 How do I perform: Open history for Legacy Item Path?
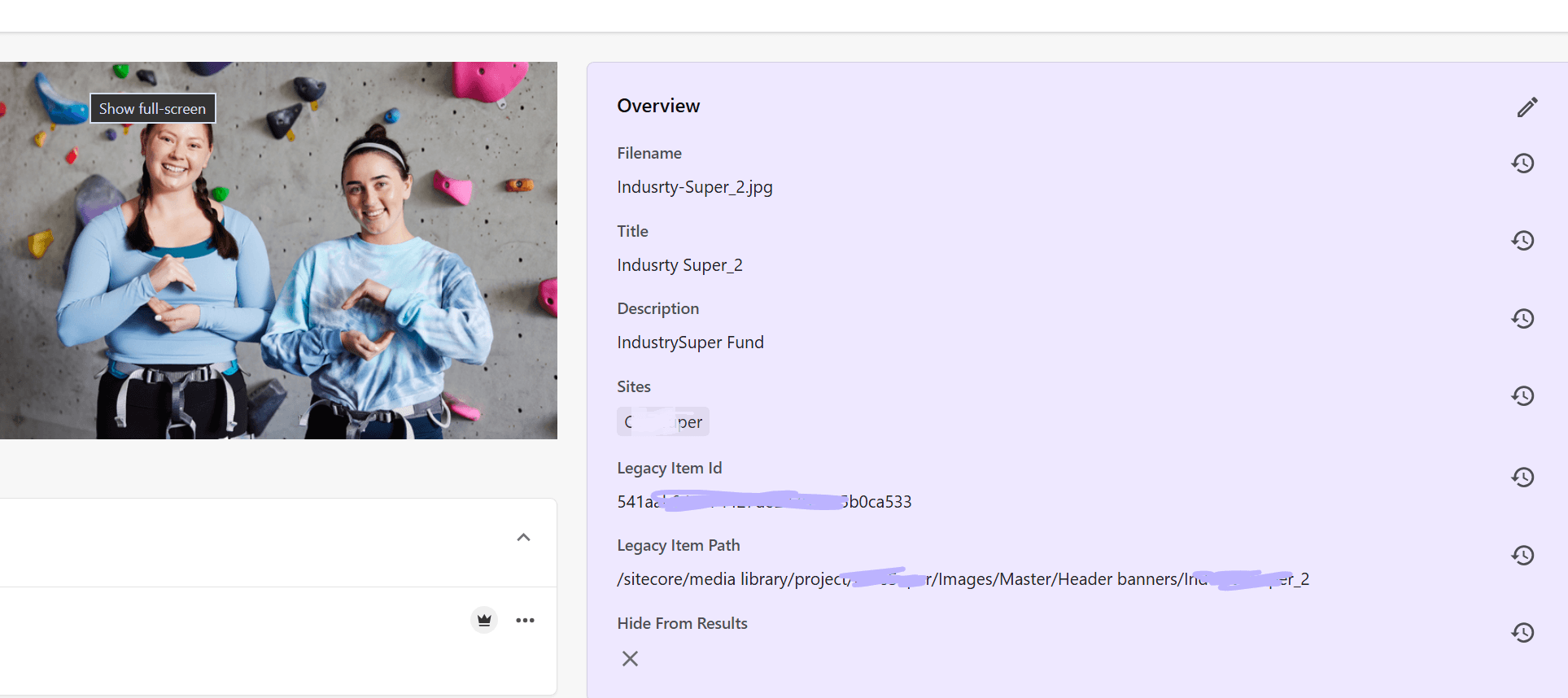pyautogui.click(x=1523, y=556)
